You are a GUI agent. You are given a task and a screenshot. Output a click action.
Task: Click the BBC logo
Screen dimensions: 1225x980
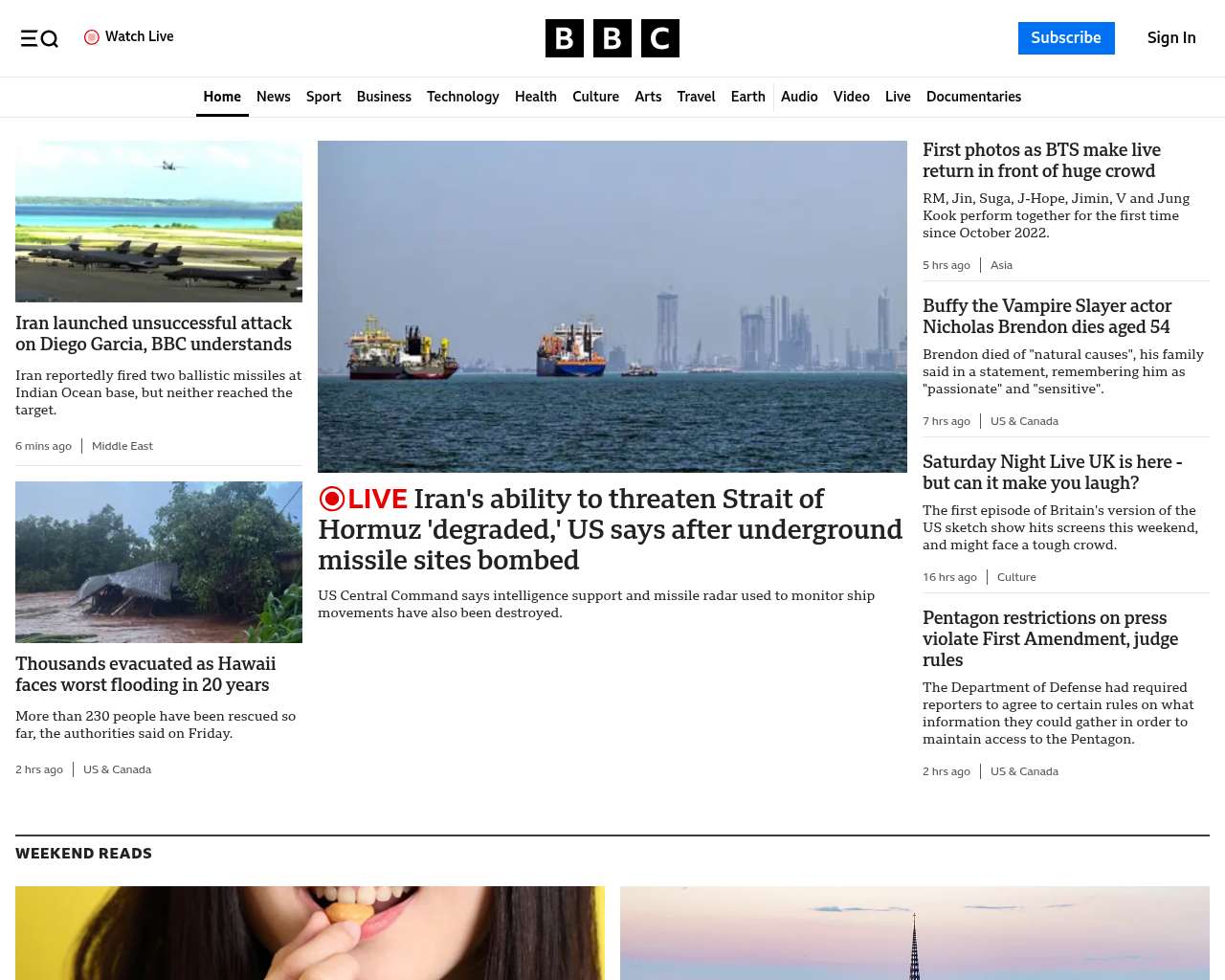coord(612,38)
